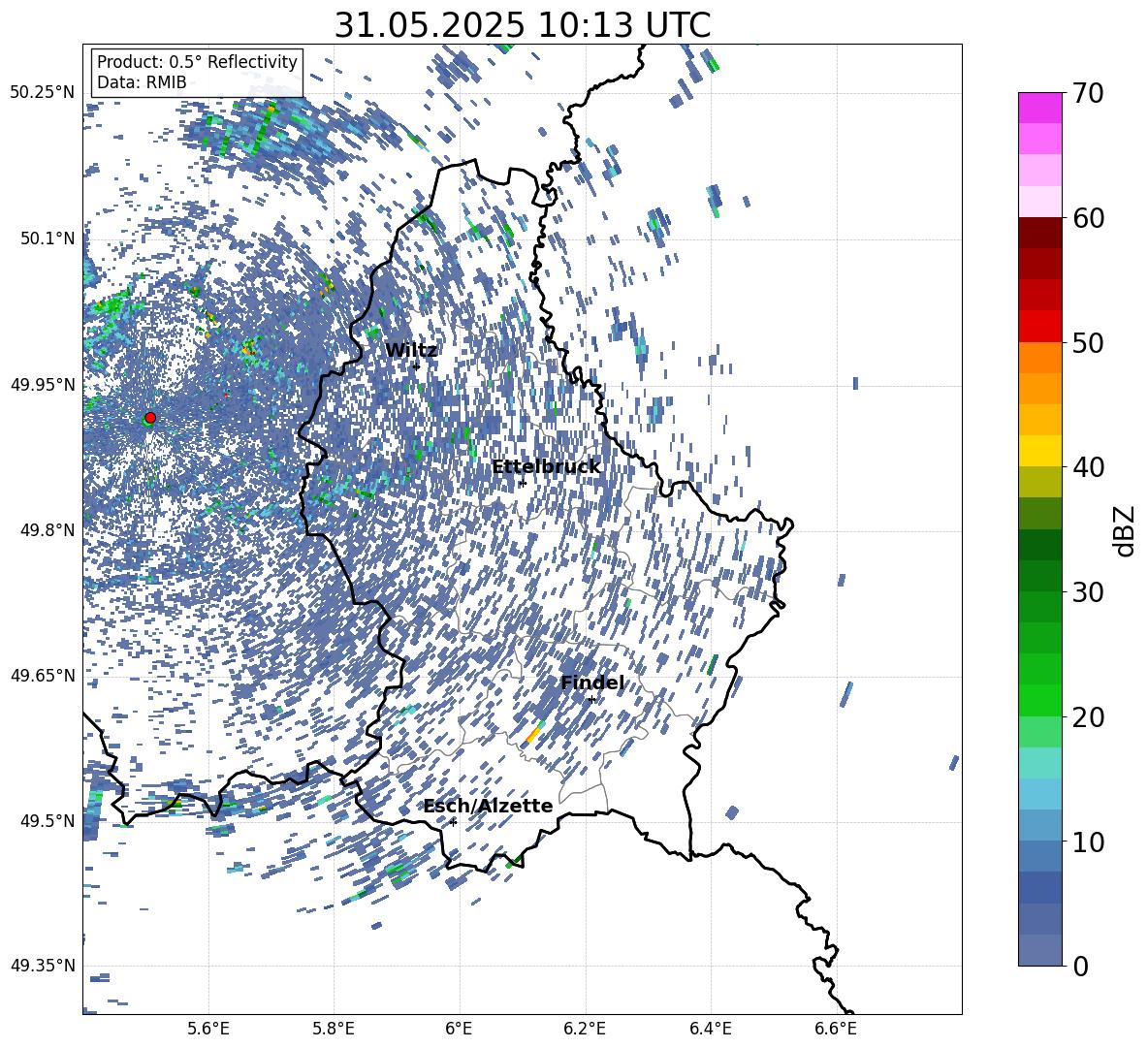
Task: Click the 49.95°N latitude label
Action: pos(43,384)
